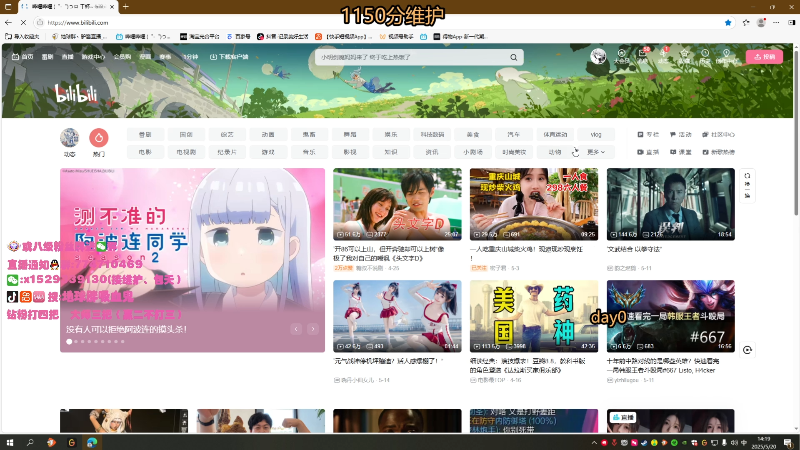Open the Edge icon in the taskbar
Viewport: 800px width, 450px height.
coord(92,442)
